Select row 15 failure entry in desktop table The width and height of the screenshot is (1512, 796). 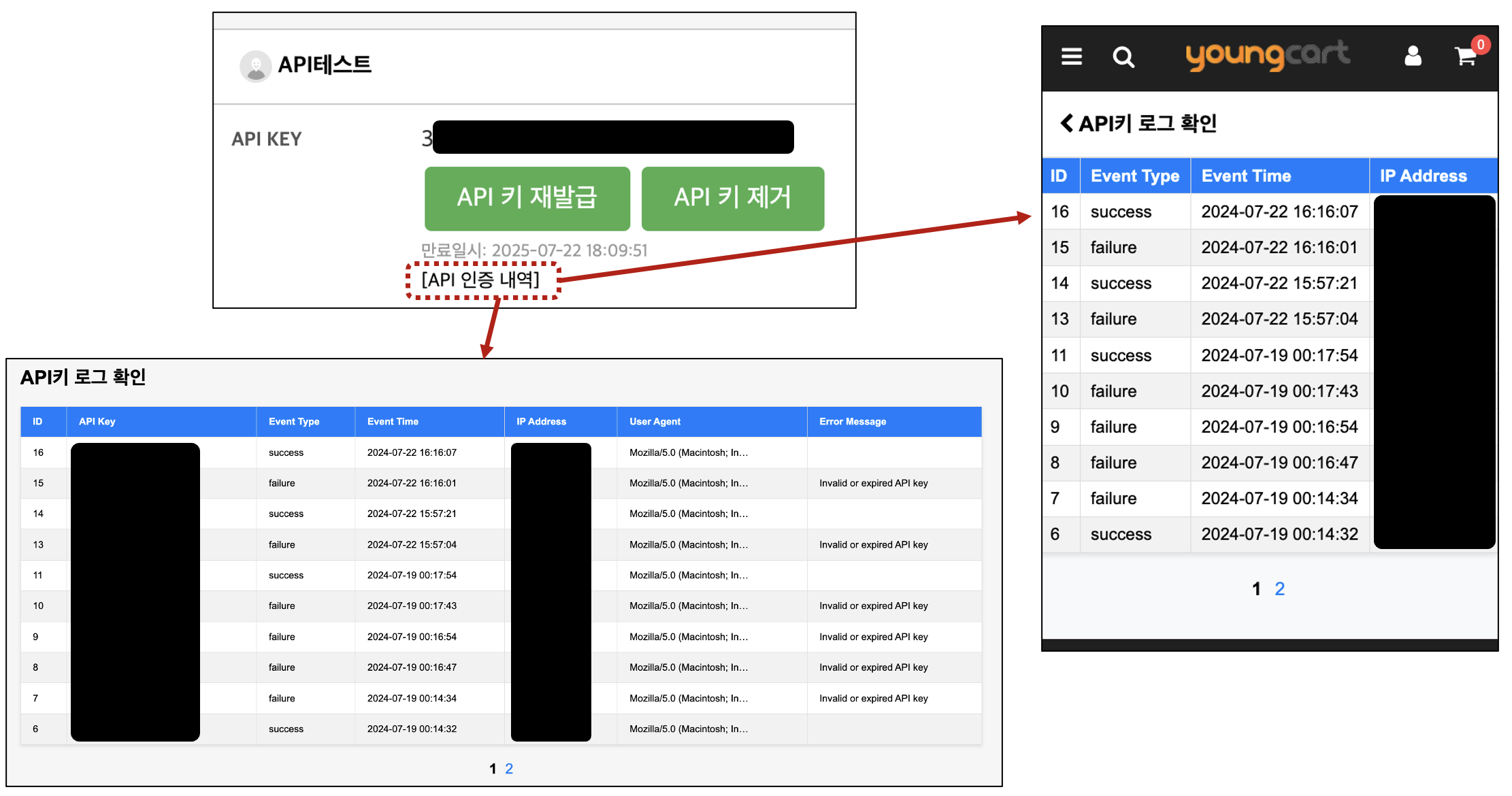point(282,483)
